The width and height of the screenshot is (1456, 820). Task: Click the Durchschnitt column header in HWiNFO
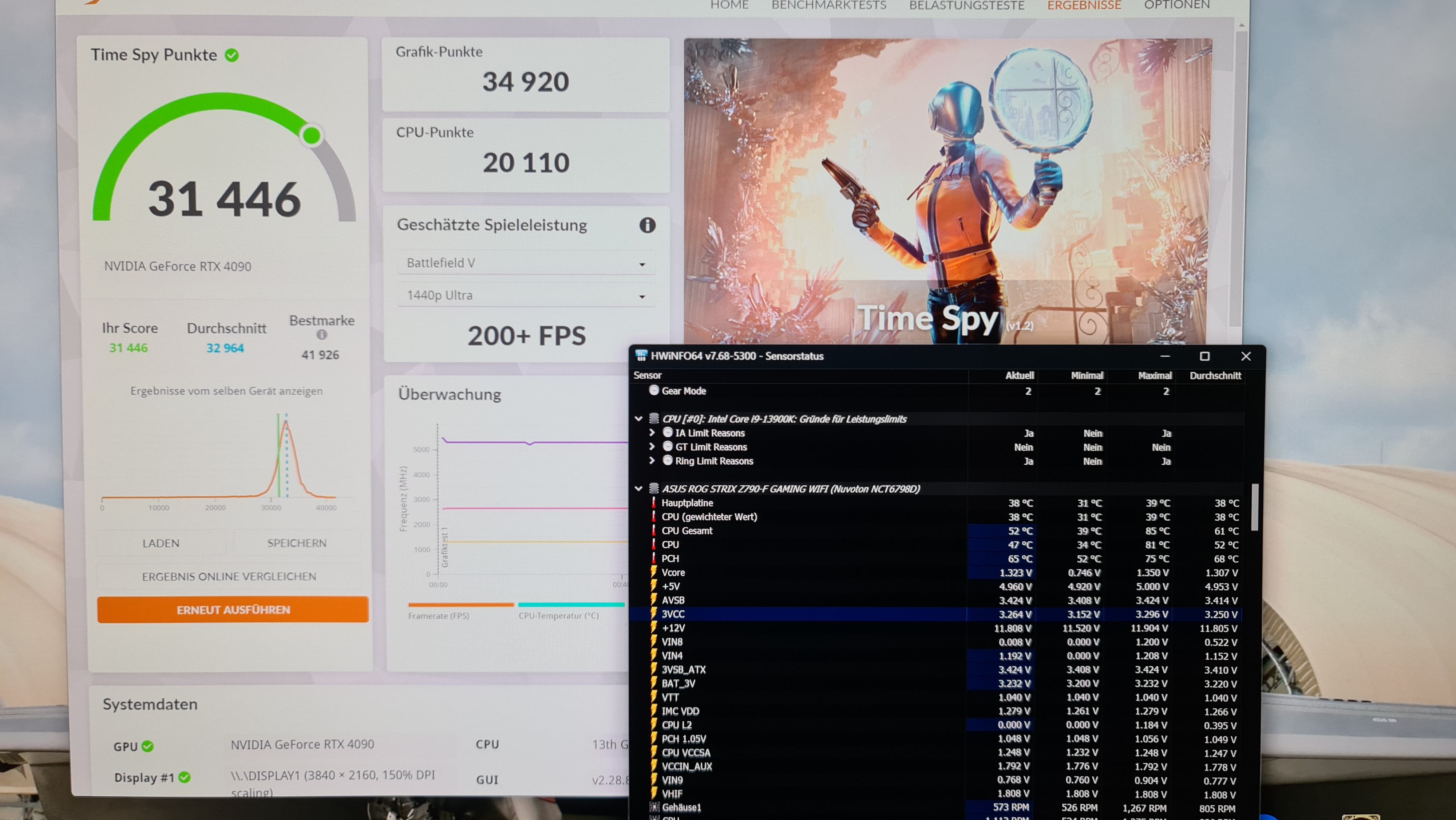[x=1215, y=375]
